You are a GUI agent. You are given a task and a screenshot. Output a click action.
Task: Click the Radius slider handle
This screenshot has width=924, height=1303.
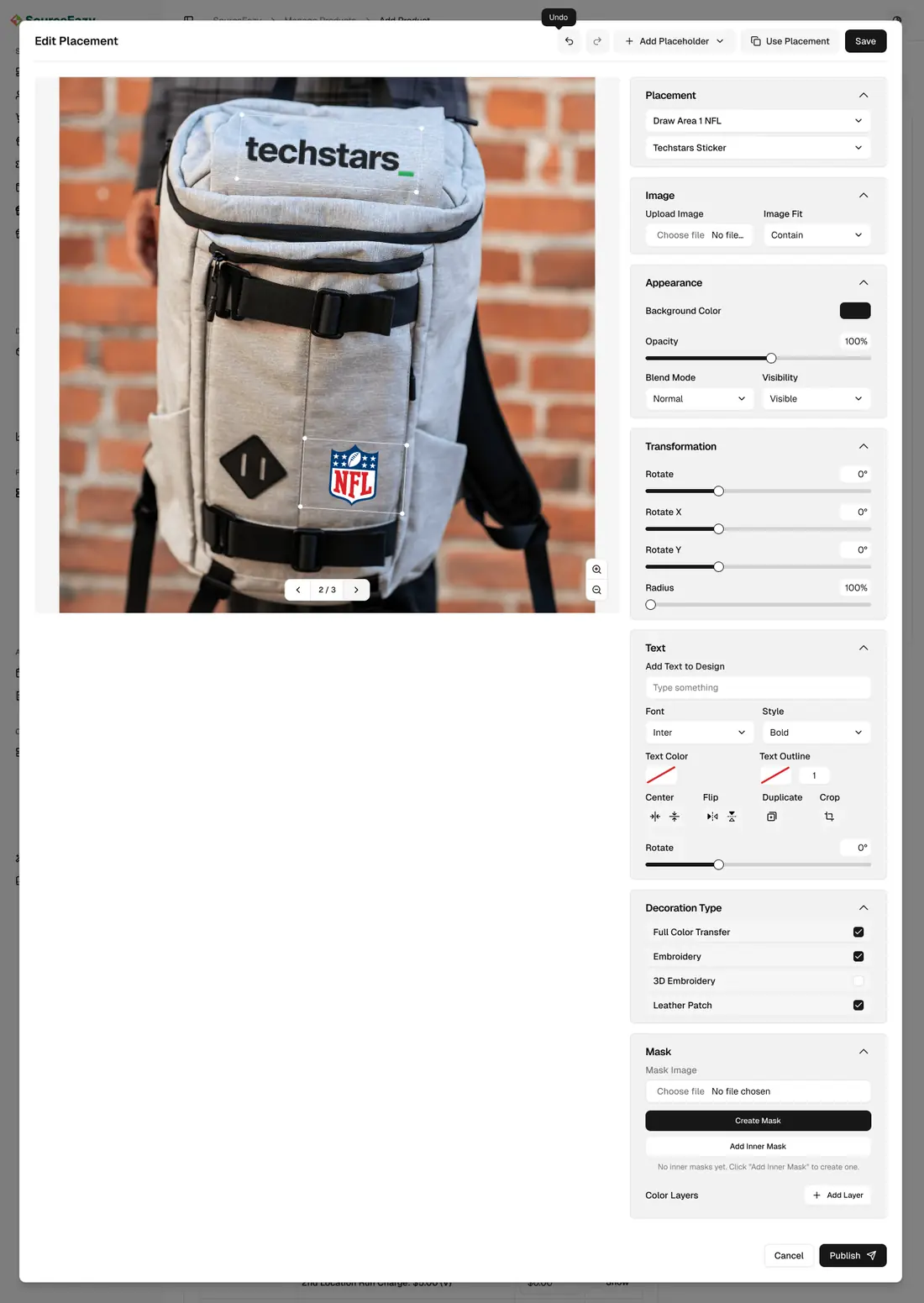pos(651,604)
